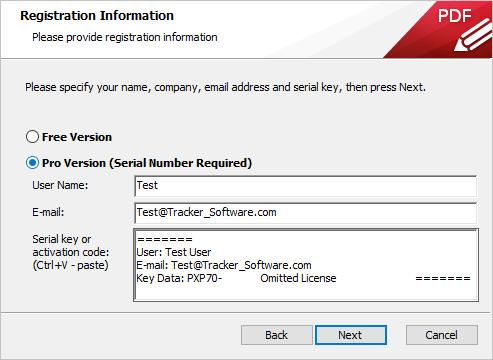Click the Free Version label text
This screenshot has width=493, height=360.
[77, 137]
